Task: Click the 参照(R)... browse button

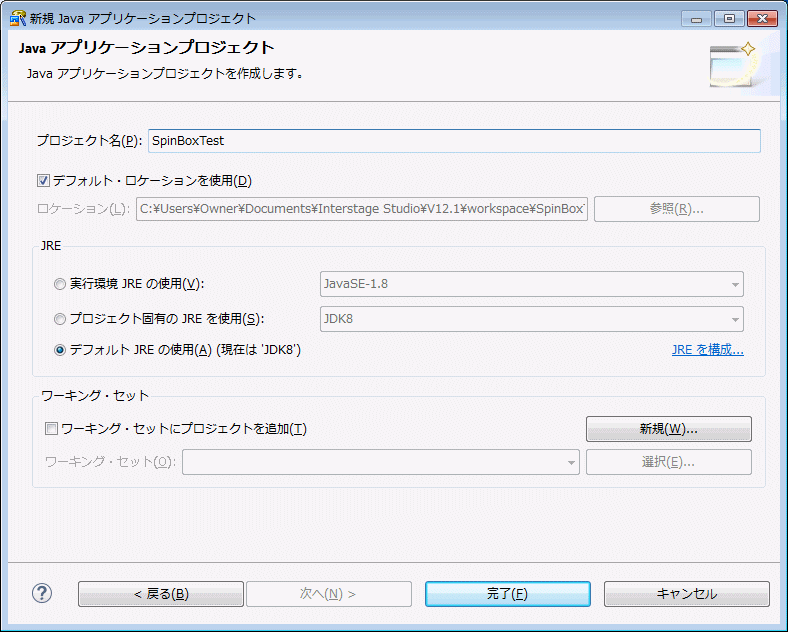Action: tap(676, 209)
